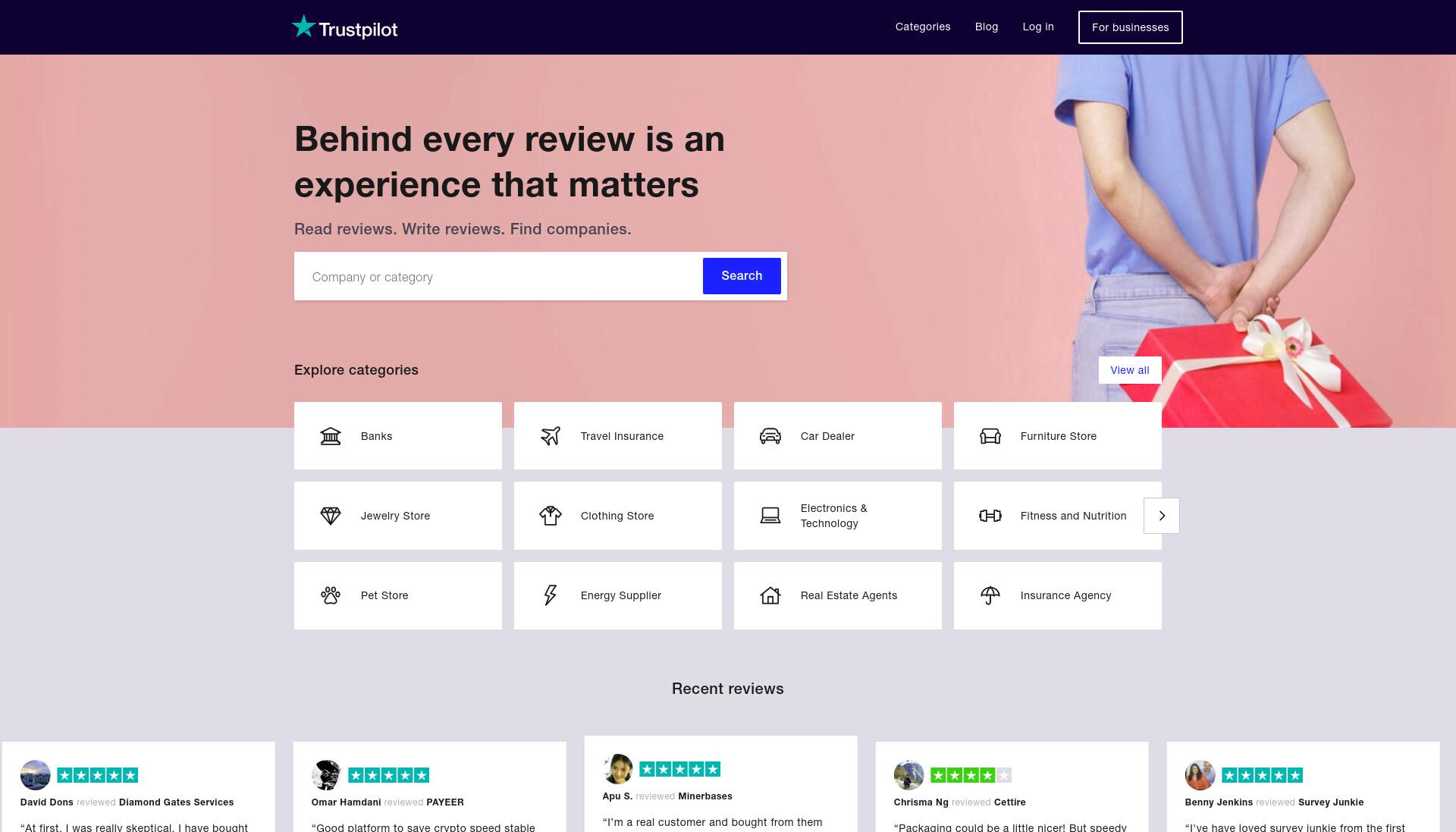The image size is (1456, 832).
Task: Click Omar Hamdani's profile avatar
Action: [327, 775]
